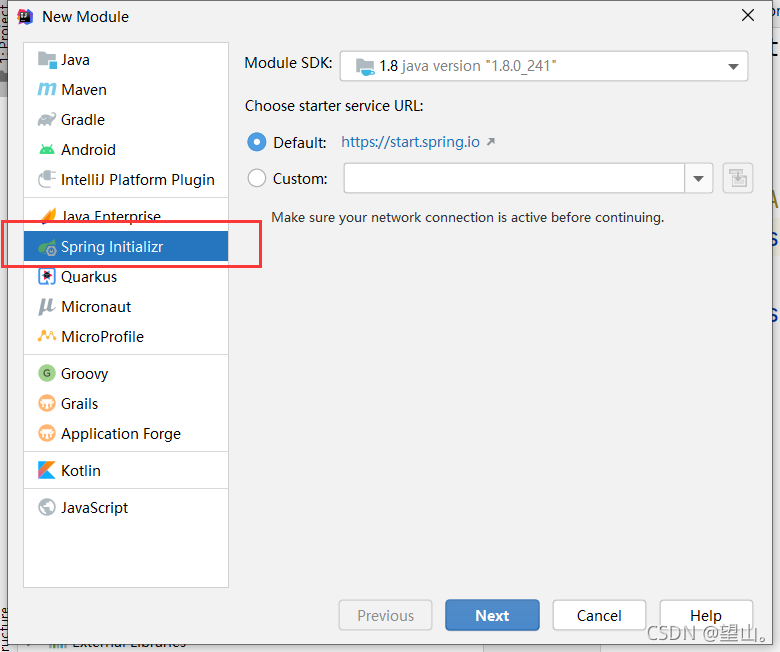Select the Gradle elephant icon
Image resolution: width=780 pixels, height=652 pixels.
coord(47,120)
